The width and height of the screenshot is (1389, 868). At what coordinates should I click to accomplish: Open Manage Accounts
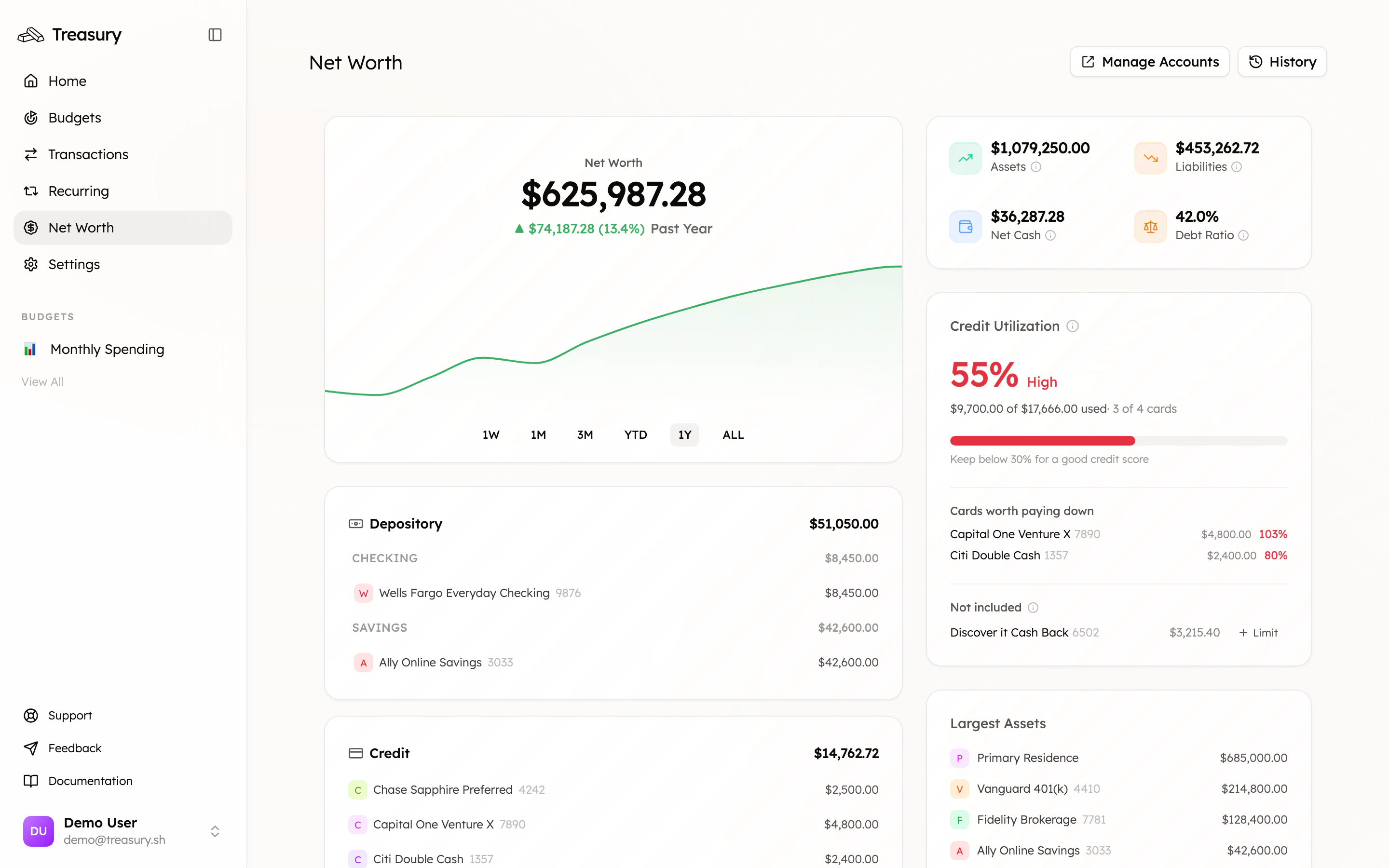pyautogui.click(x=1150, y=61)
